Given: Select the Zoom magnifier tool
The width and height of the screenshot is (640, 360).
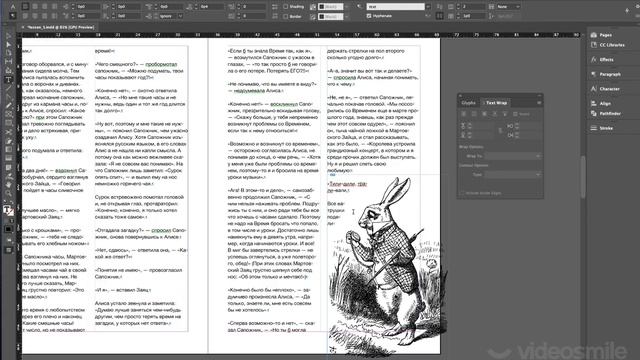Looking at the screenshot, I should pyautogui.click(x=8, y=193).
